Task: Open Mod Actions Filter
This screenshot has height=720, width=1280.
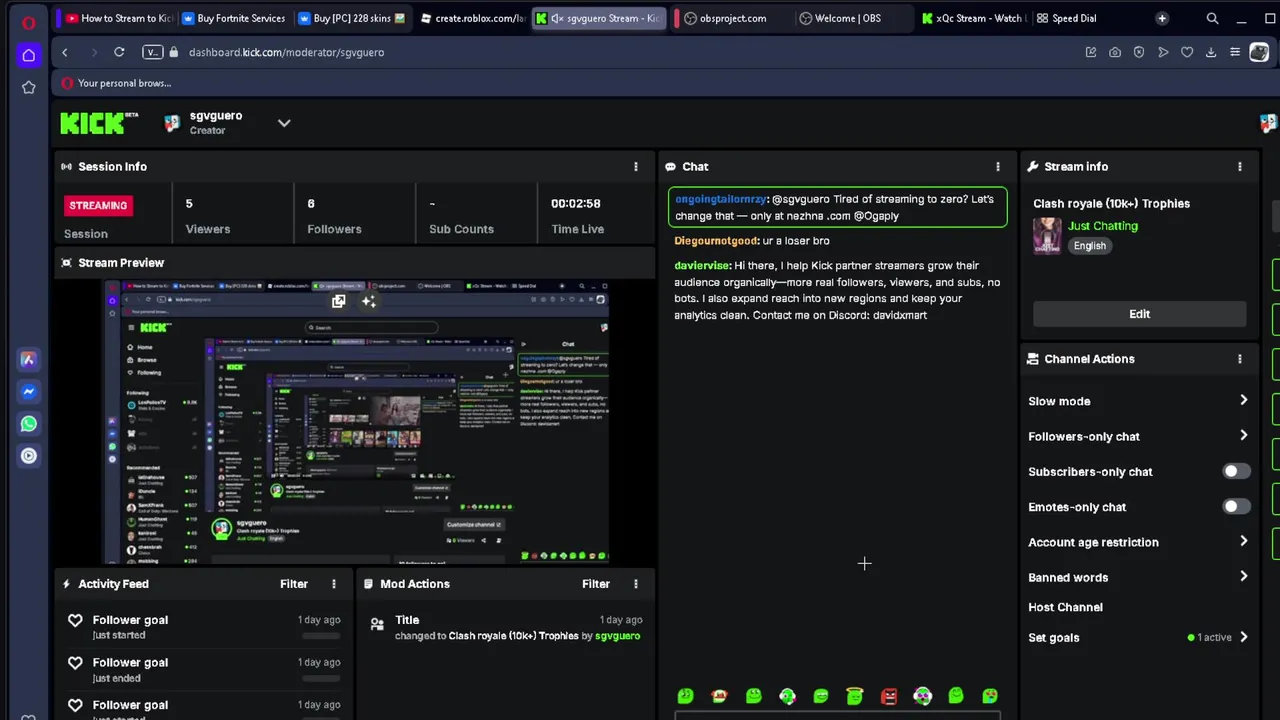Action: click(x=595, y=584)
